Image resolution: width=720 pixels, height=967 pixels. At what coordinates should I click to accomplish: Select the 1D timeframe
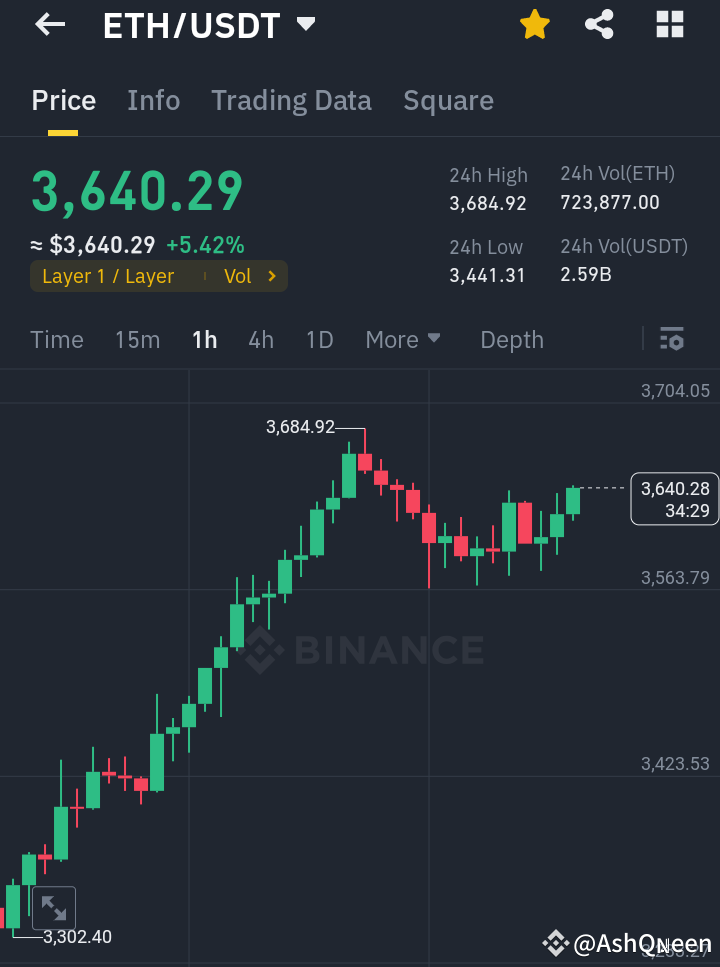(319, 339)
